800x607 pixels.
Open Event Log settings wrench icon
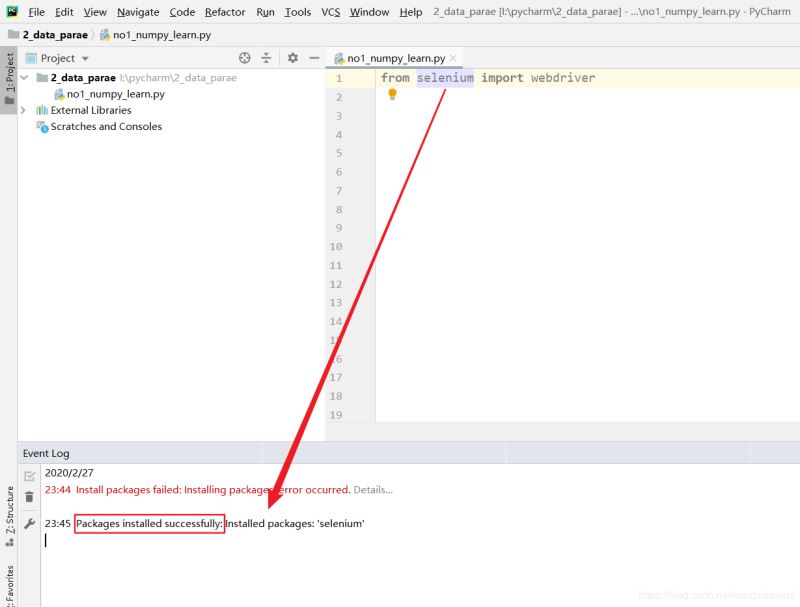point(29,523)
